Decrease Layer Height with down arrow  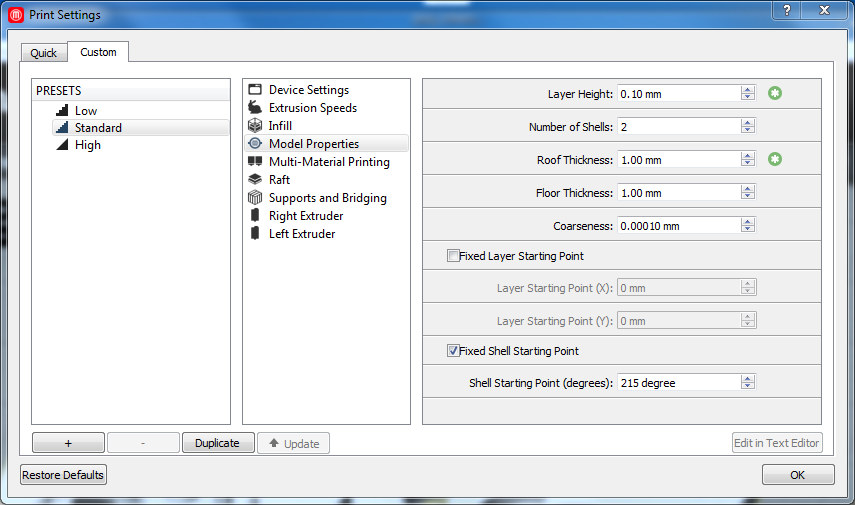click(x=748, y=97)
